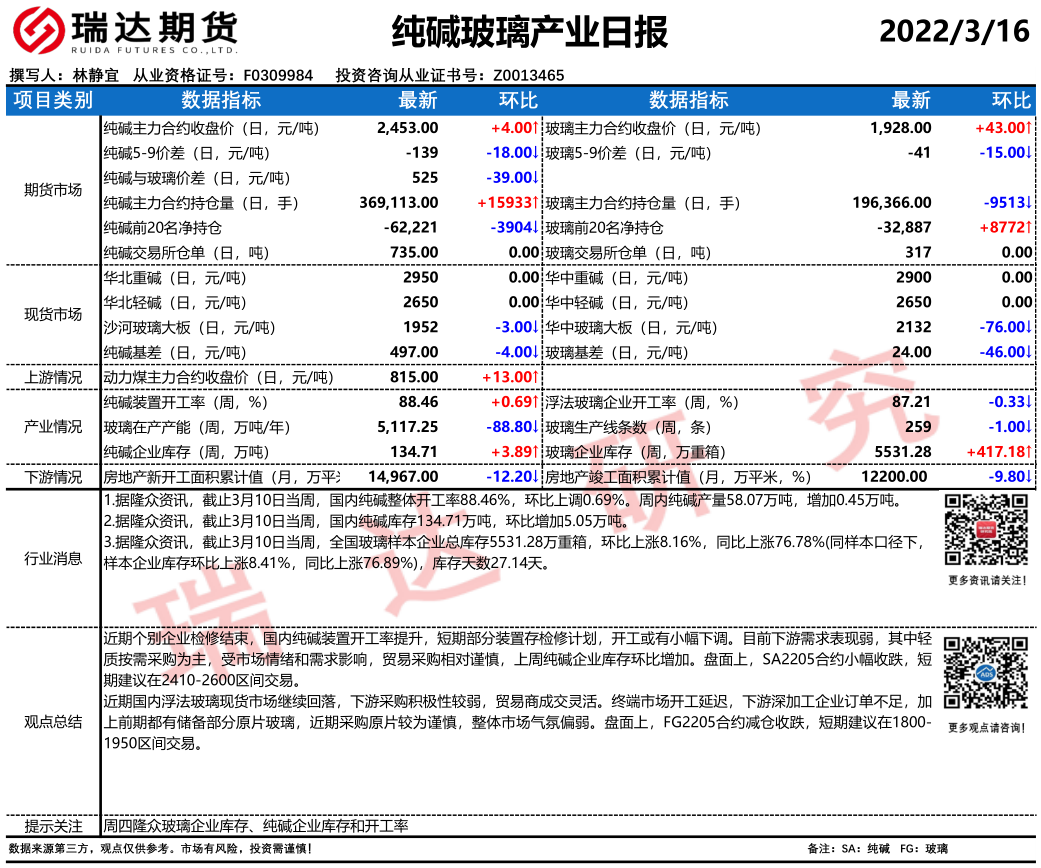Select the left 数据指标 column header
1041x868 pixels.
point(221,100)
